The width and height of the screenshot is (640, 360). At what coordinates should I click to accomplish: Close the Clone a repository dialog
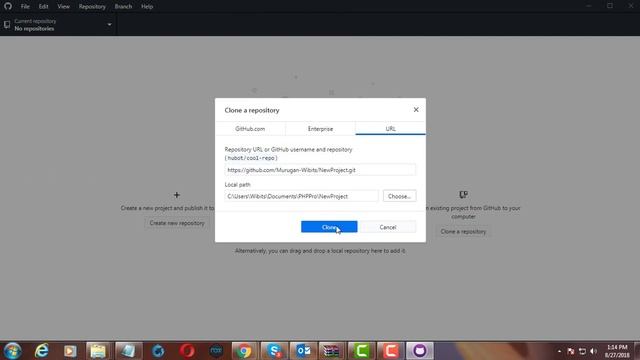point(416,110)
